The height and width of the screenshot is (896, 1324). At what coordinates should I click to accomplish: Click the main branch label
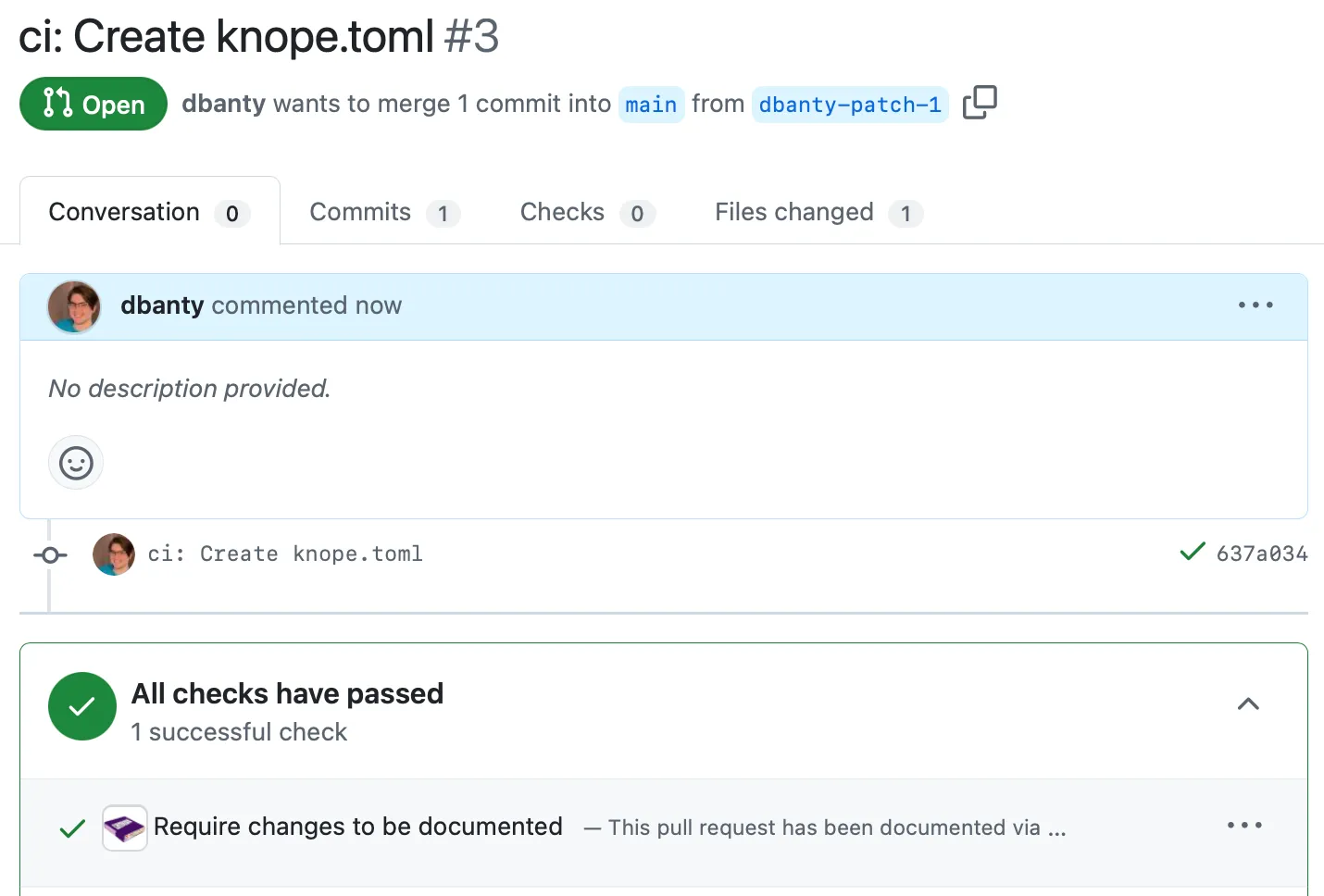click(651, 104)
